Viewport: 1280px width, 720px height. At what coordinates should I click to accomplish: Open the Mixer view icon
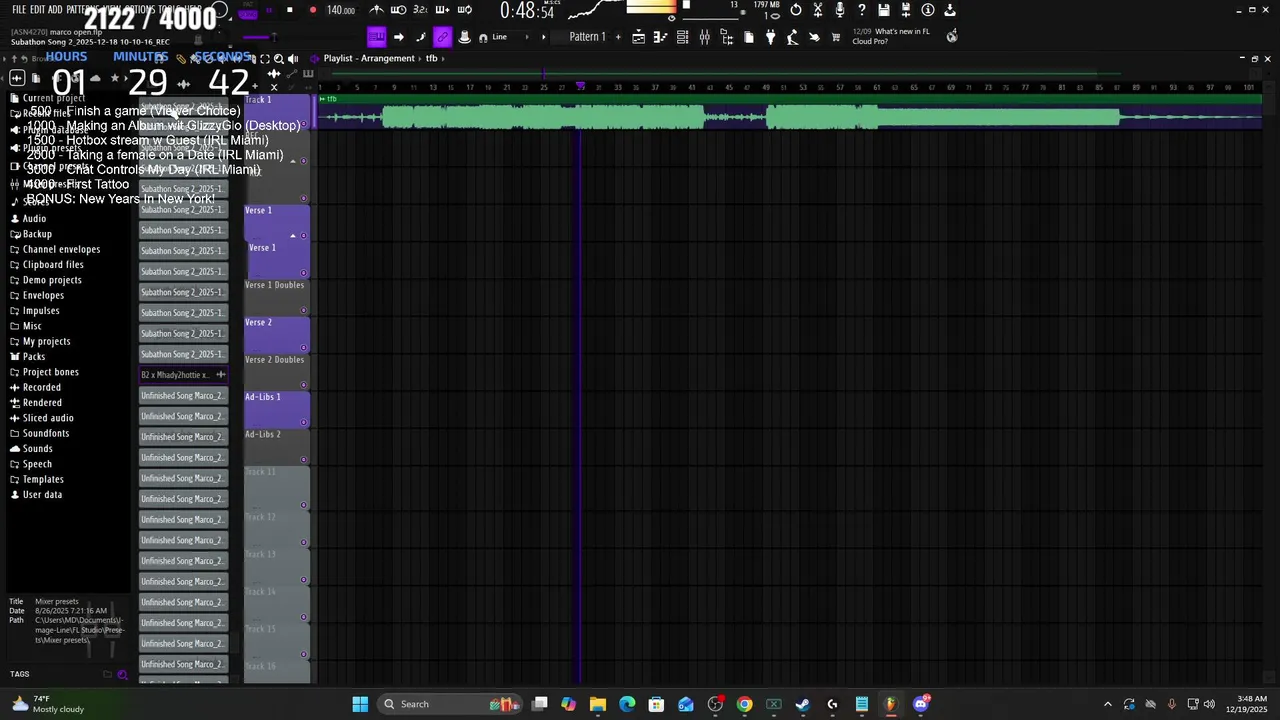(704, 37)
